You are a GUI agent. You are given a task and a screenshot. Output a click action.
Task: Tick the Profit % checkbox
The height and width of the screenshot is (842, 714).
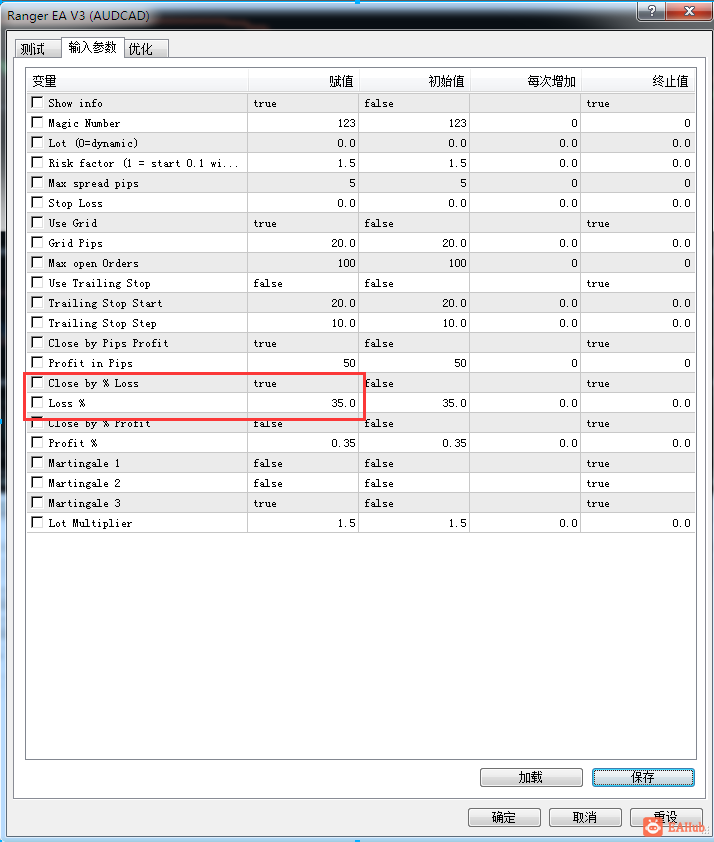pyautogui.click(x=37, y=442)
